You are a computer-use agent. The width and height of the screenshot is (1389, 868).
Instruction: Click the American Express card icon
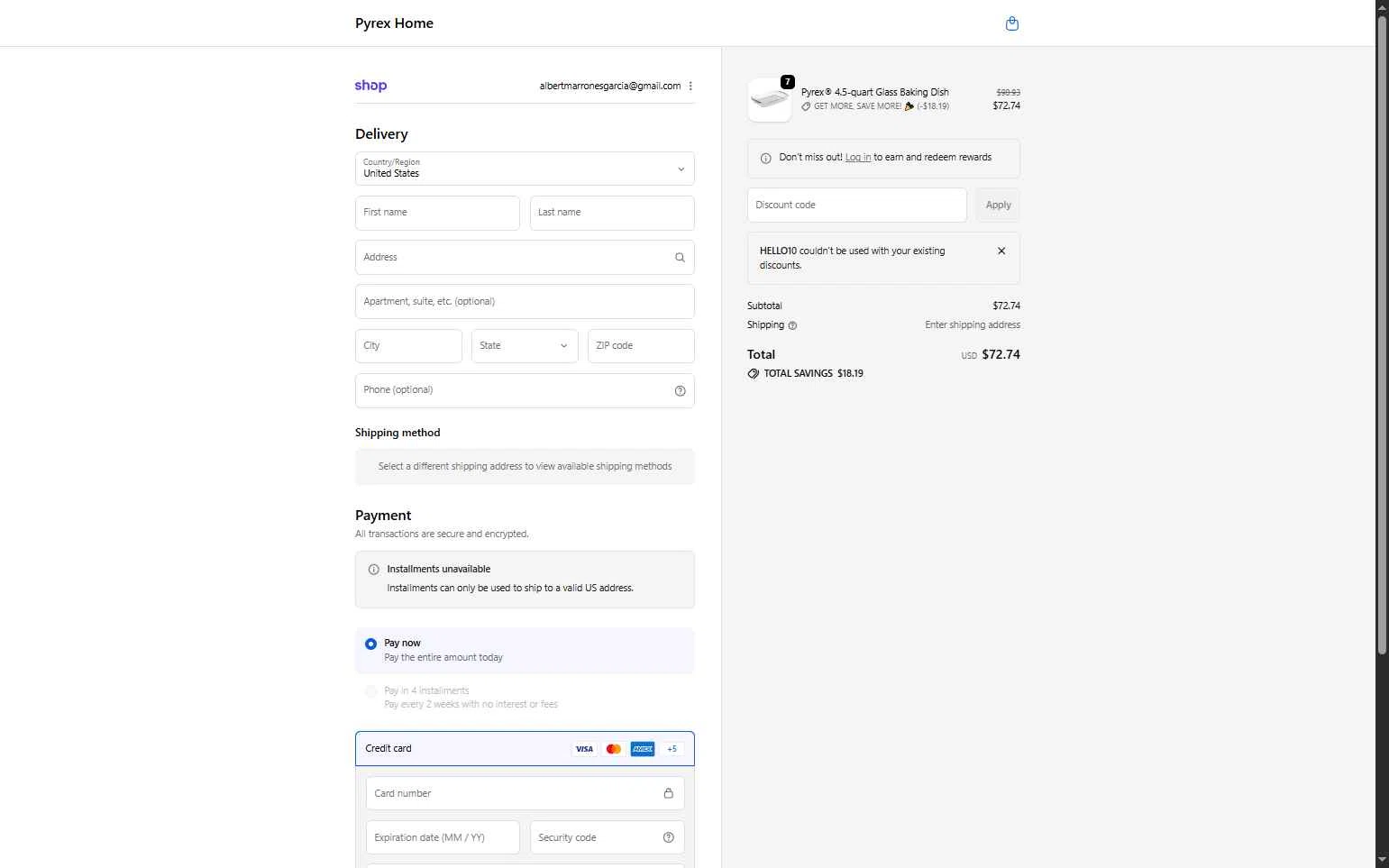tap(643, 749)
